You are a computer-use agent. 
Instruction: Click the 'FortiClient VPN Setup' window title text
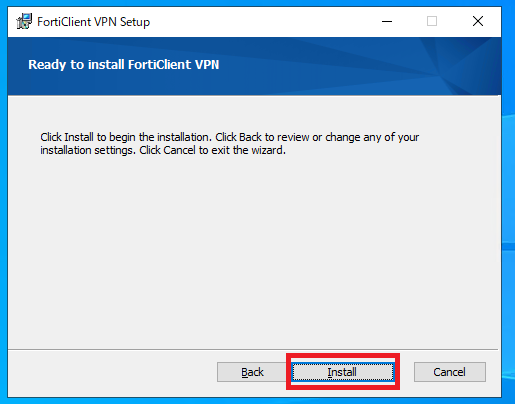(93, 22)
